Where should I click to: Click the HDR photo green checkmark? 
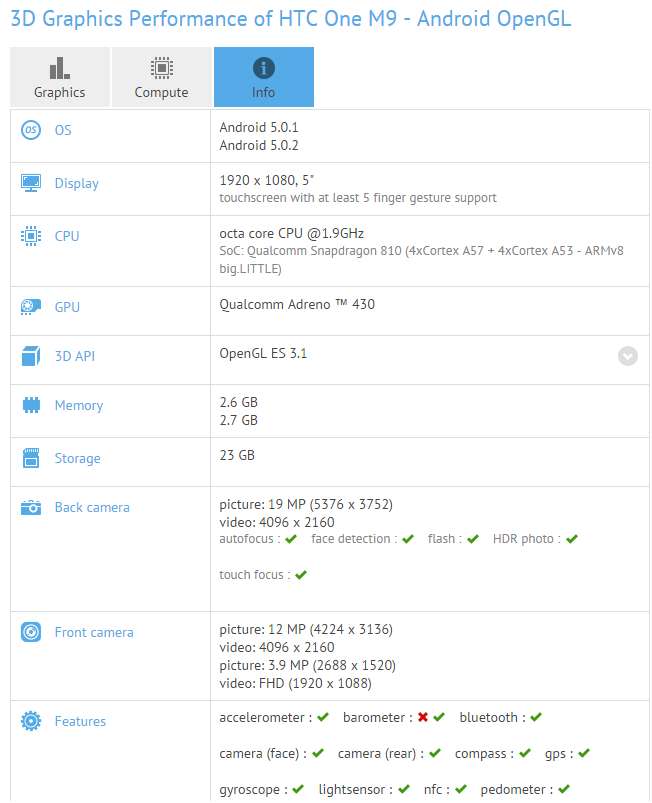572,539
